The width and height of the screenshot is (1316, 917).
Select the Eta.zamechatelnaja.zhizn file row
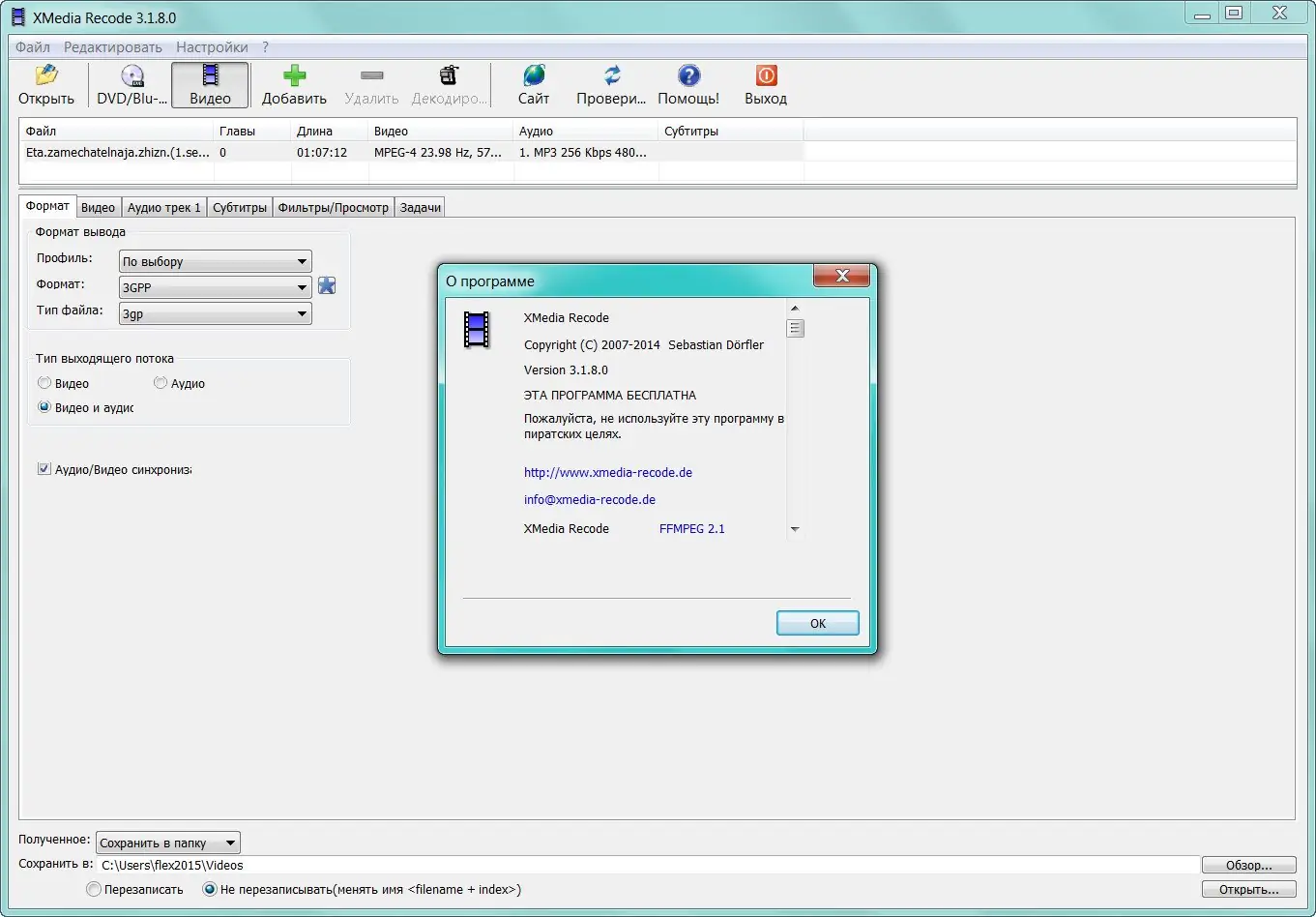(x=411, y=152)
